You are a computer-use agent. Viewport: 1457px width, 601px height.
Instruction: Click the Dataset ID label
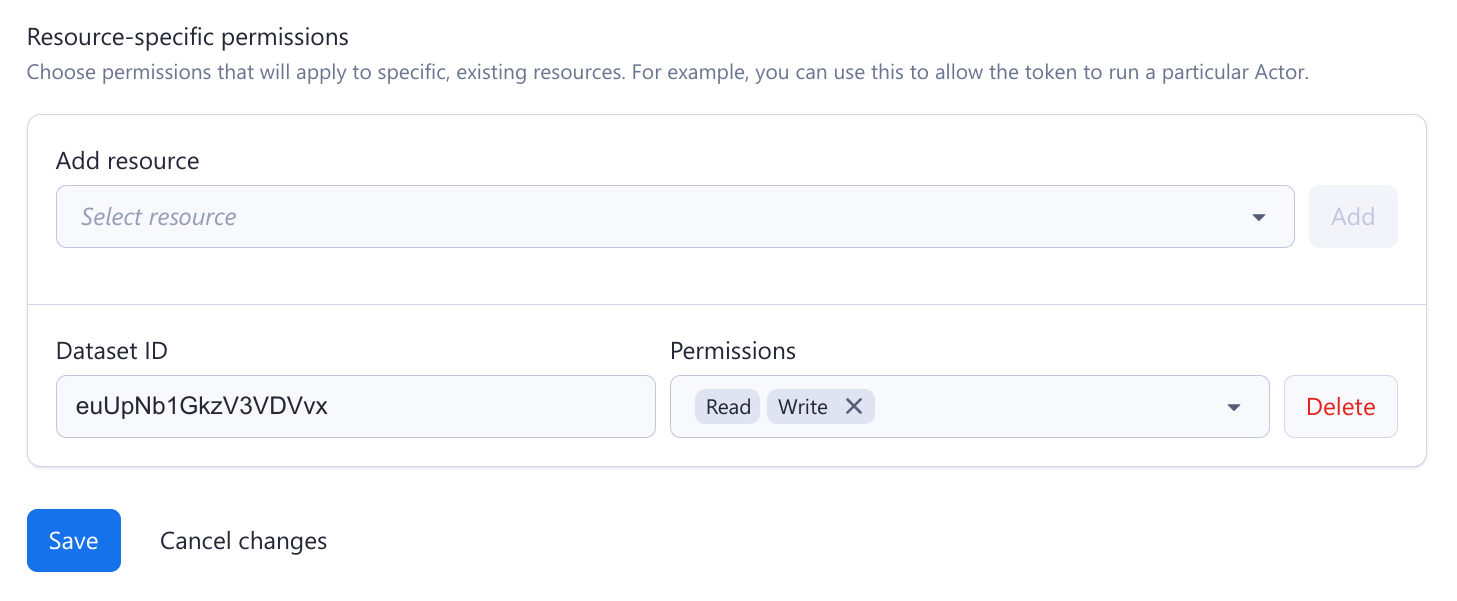(111, 350)
